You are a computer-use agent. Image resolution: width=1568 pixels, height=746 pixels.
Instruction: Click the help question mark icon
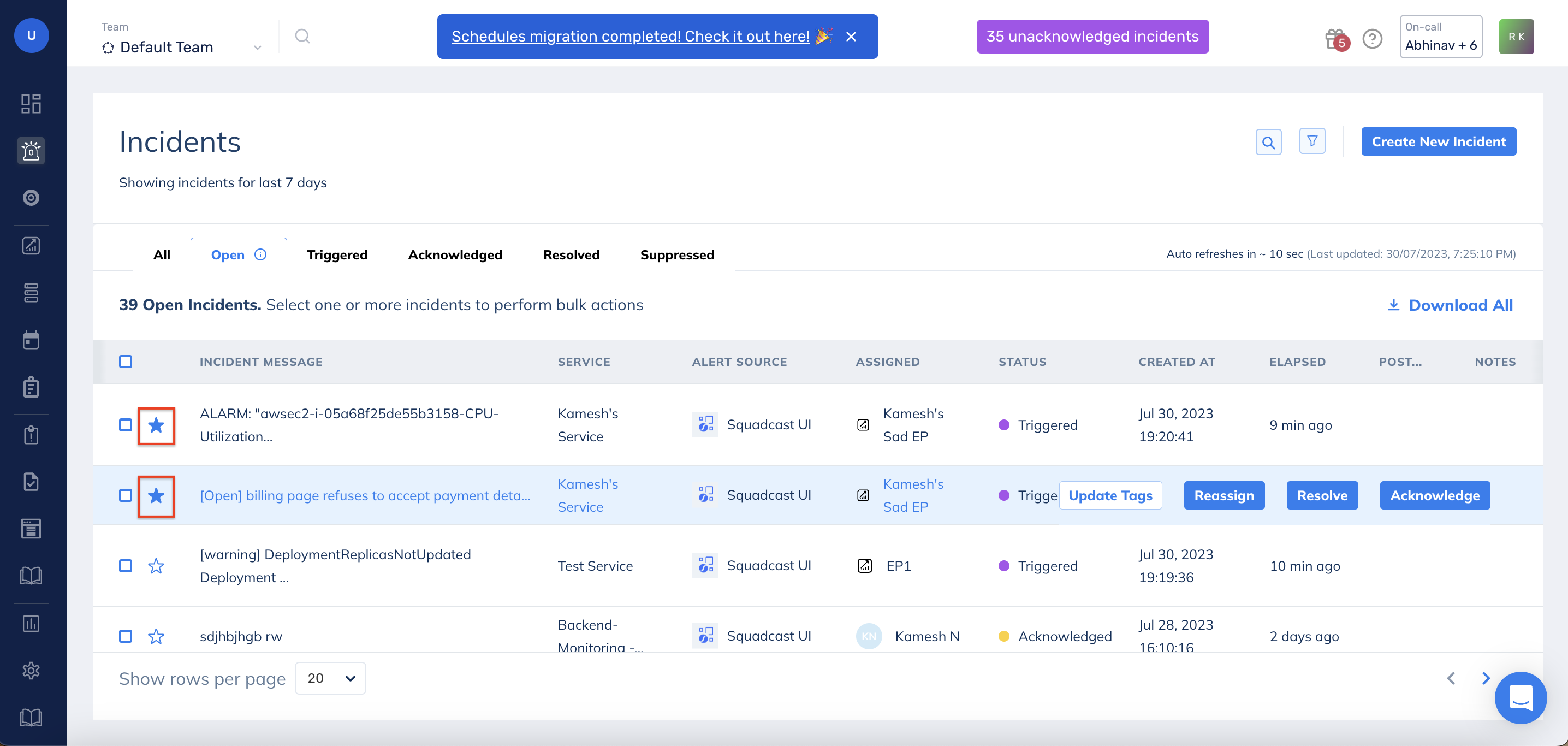coord(1372,39)
